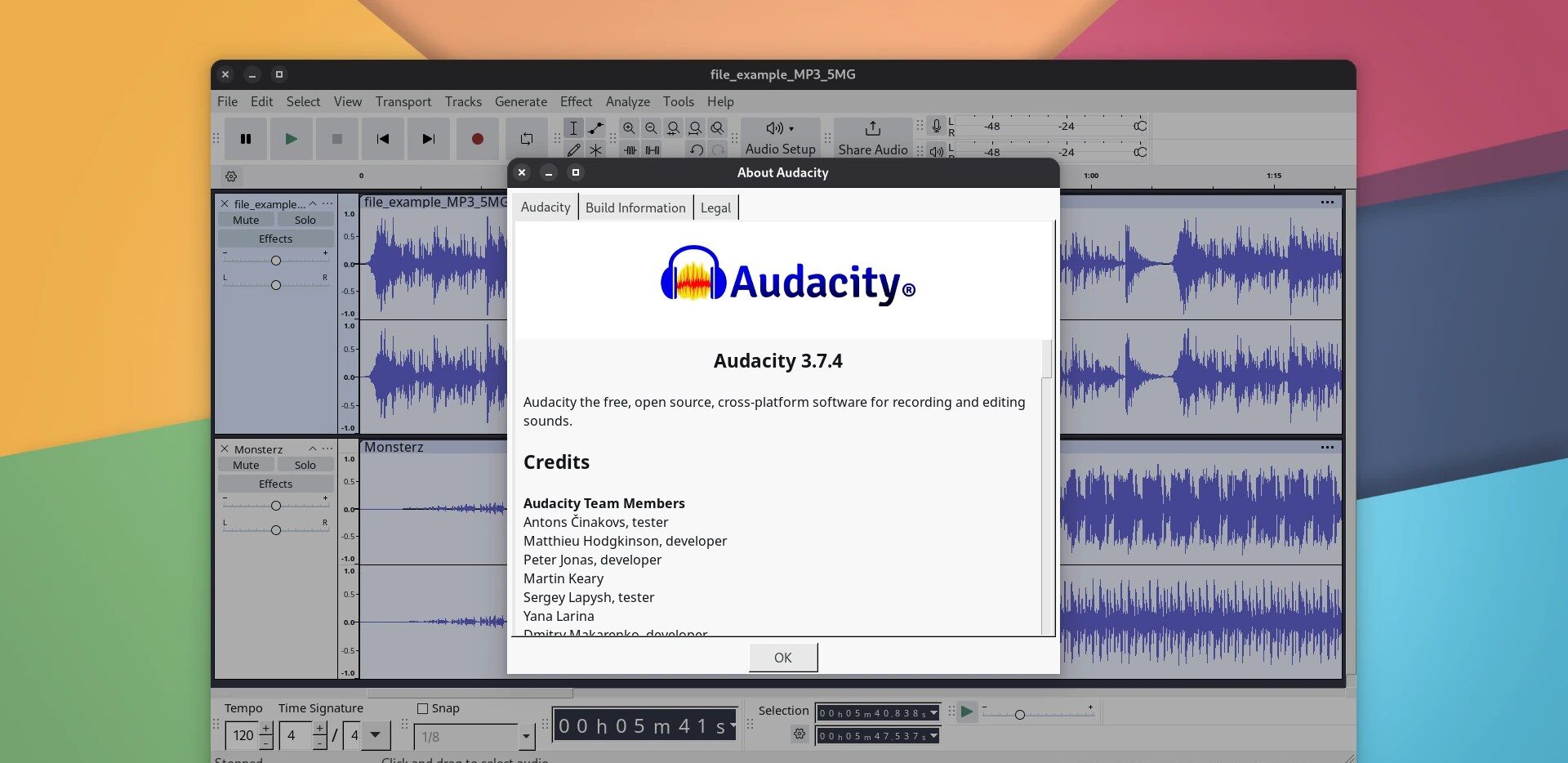
Task: Open the Analyze menu
Action: pyautogui.click(x=627, y=102)
